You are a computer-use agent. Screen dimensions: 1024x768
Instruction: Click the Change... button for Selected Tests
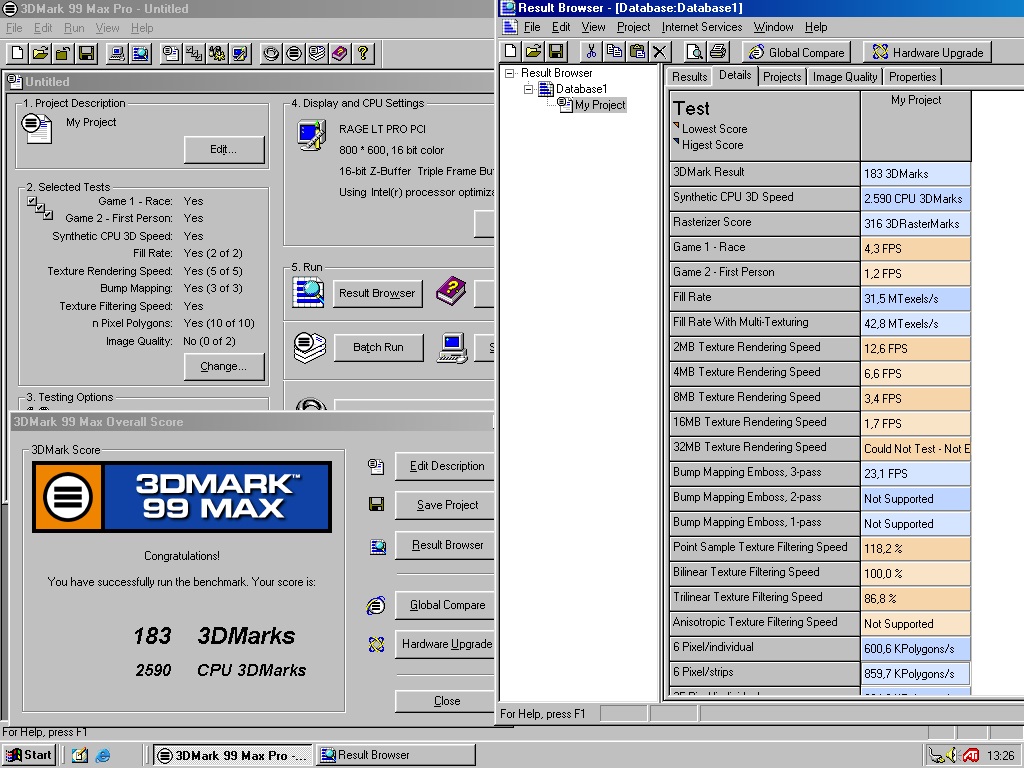(223, 366)
